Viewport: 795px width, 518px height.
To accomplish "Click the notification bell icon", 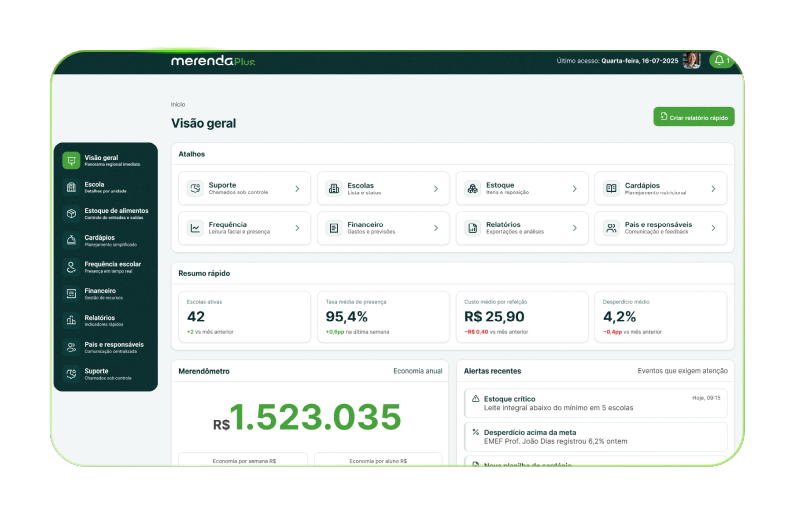I will coord(718,61).
